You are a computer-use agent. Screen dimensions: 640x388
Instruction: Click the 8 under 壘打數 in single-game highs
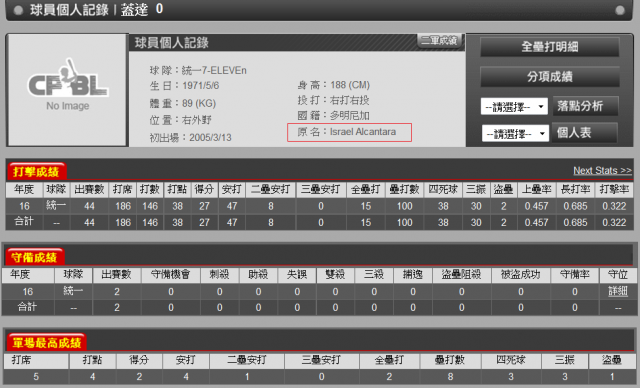(x=450, y=377)
